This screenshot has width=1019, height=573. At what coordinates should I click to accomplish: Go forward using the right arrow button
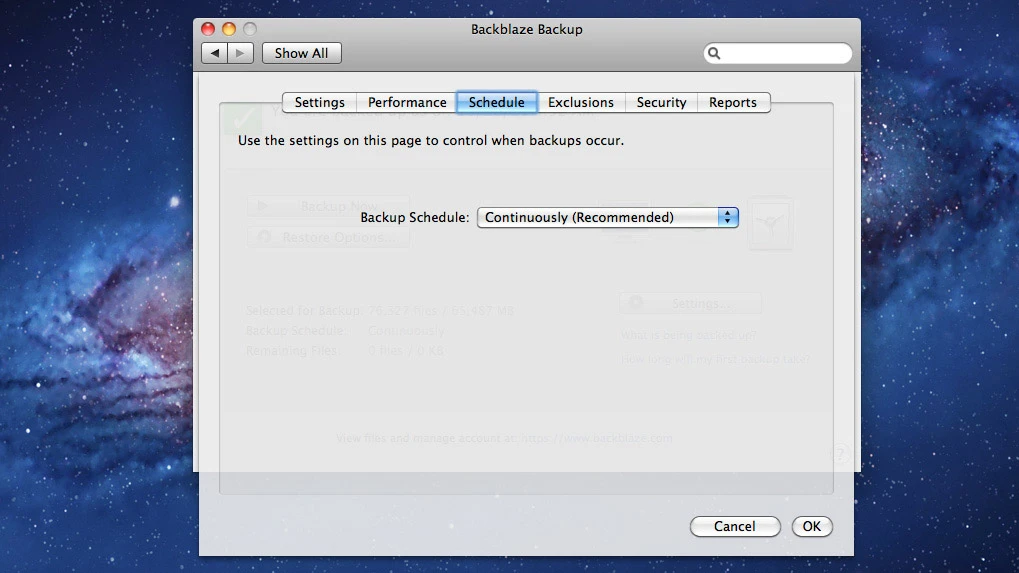[240, 53]
